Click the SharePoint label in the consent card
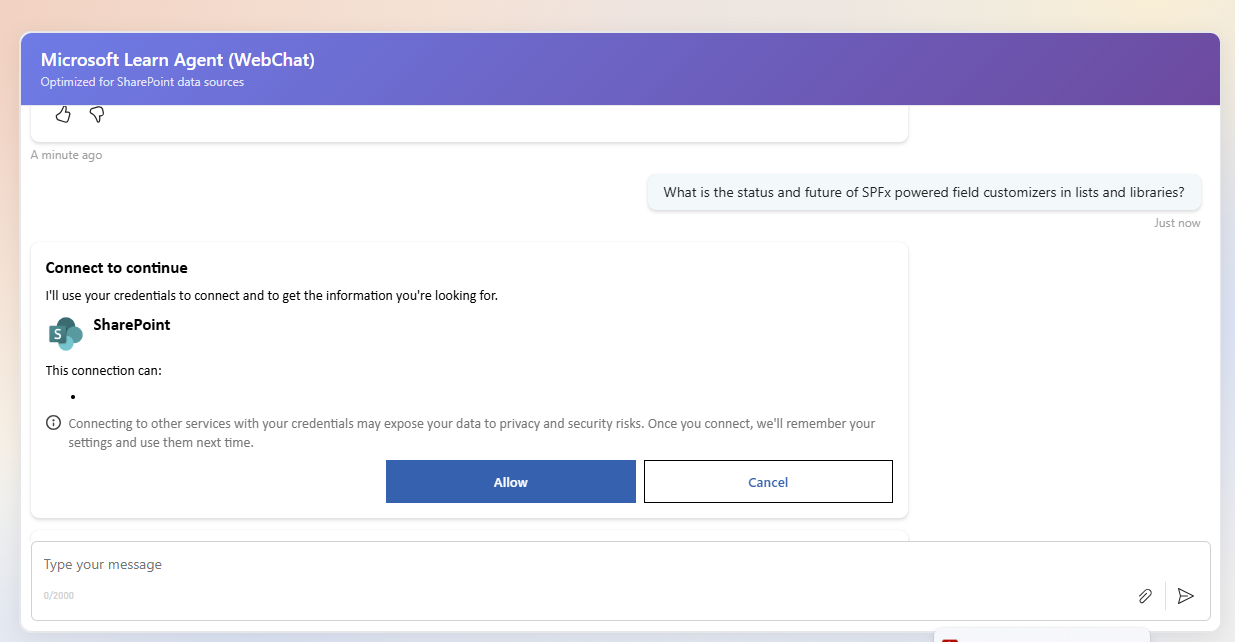The width and height of the screenshot is (1235, 642). point(130,324)
